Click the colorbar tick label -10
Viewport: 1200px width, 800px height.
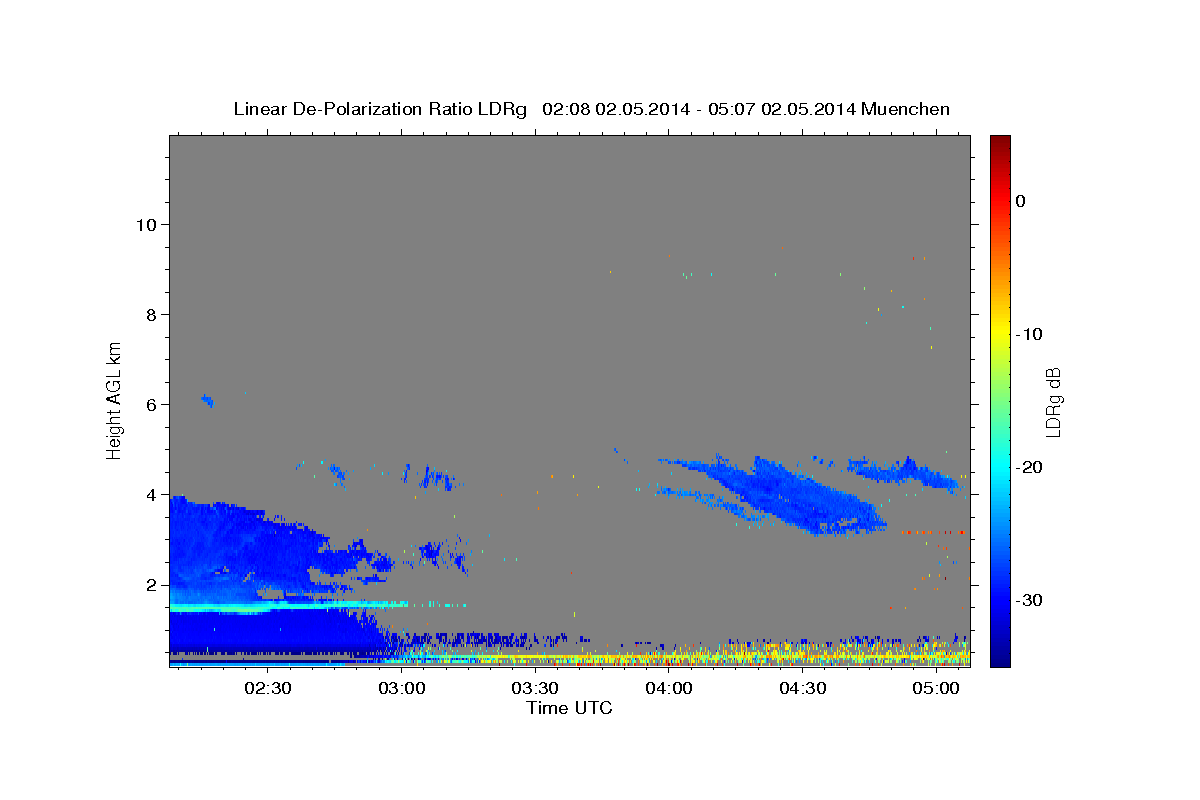pos(1030,334)
